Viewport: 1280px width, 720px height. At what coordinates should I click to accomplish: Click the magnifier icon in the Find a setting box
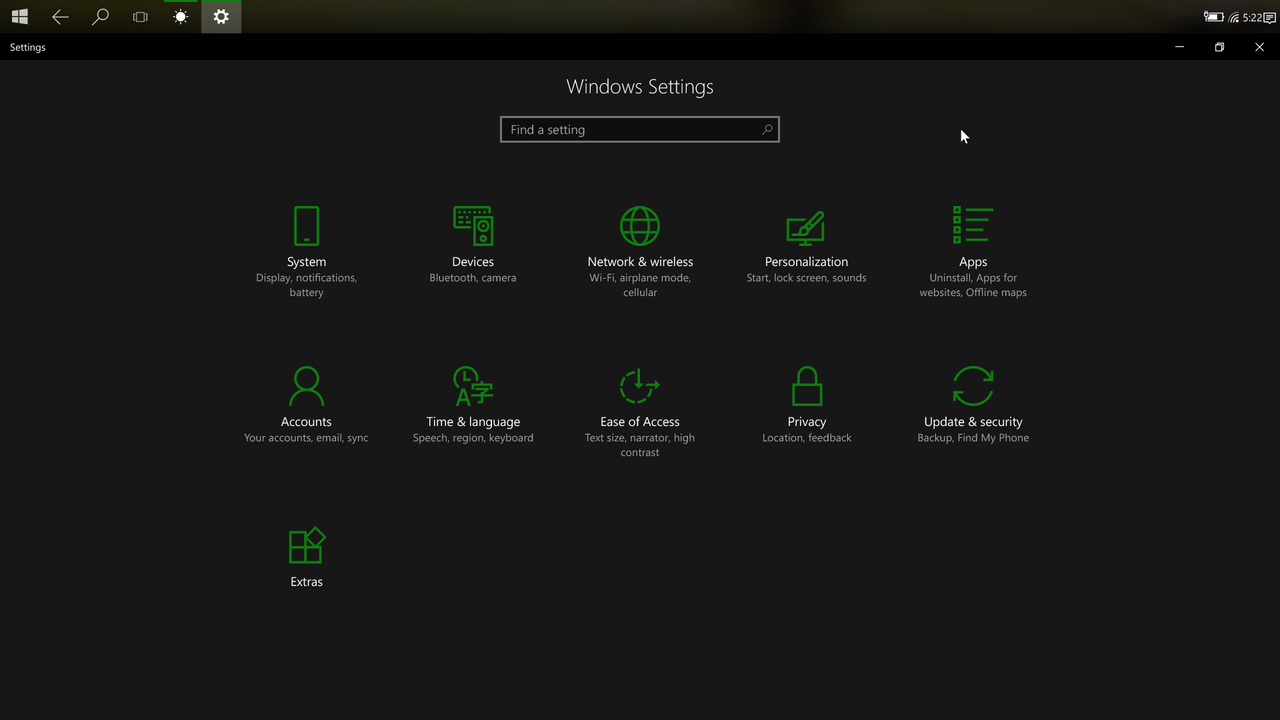pyautogui.click(x=767, y=129)
